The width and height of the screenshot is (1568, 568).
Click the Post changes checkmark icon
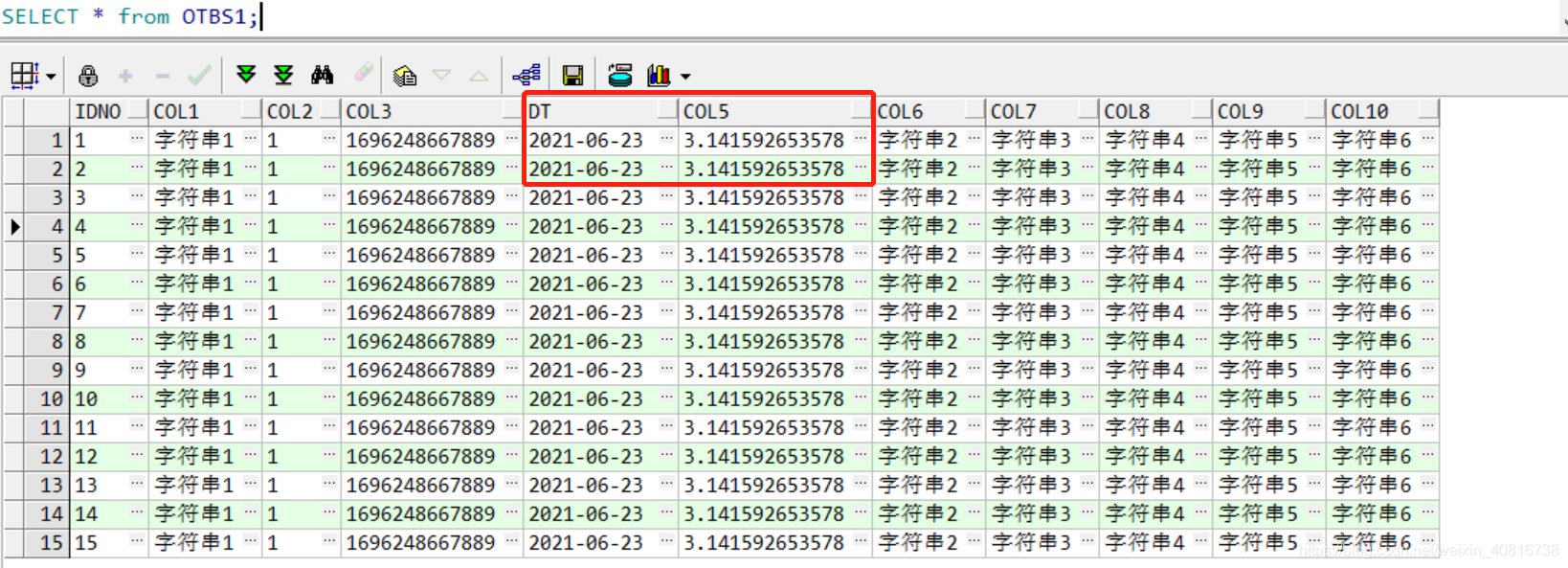199,76
